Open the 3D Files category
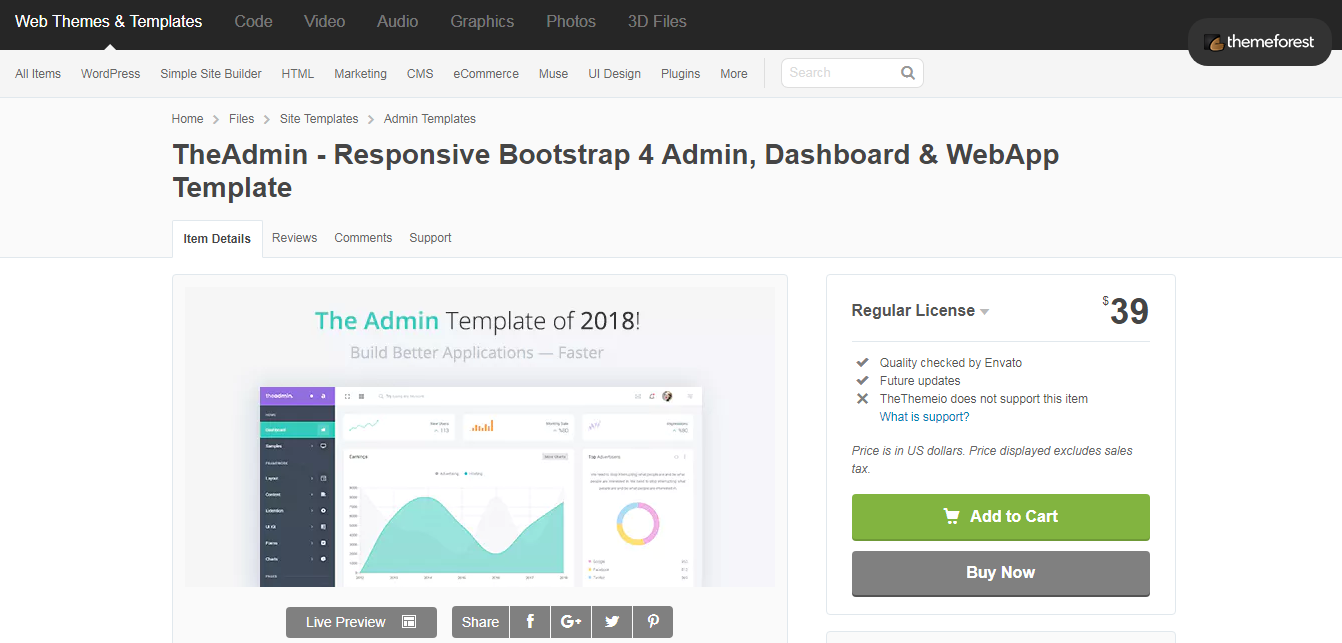The height and width of the screenshot is (643, 1342). click(x=657, y=21)
